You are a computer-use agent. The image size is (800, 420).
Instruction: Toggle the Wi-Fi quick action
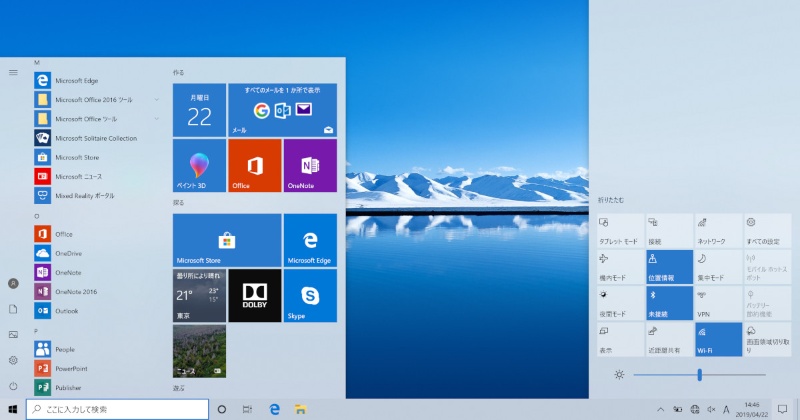[718, 339]
